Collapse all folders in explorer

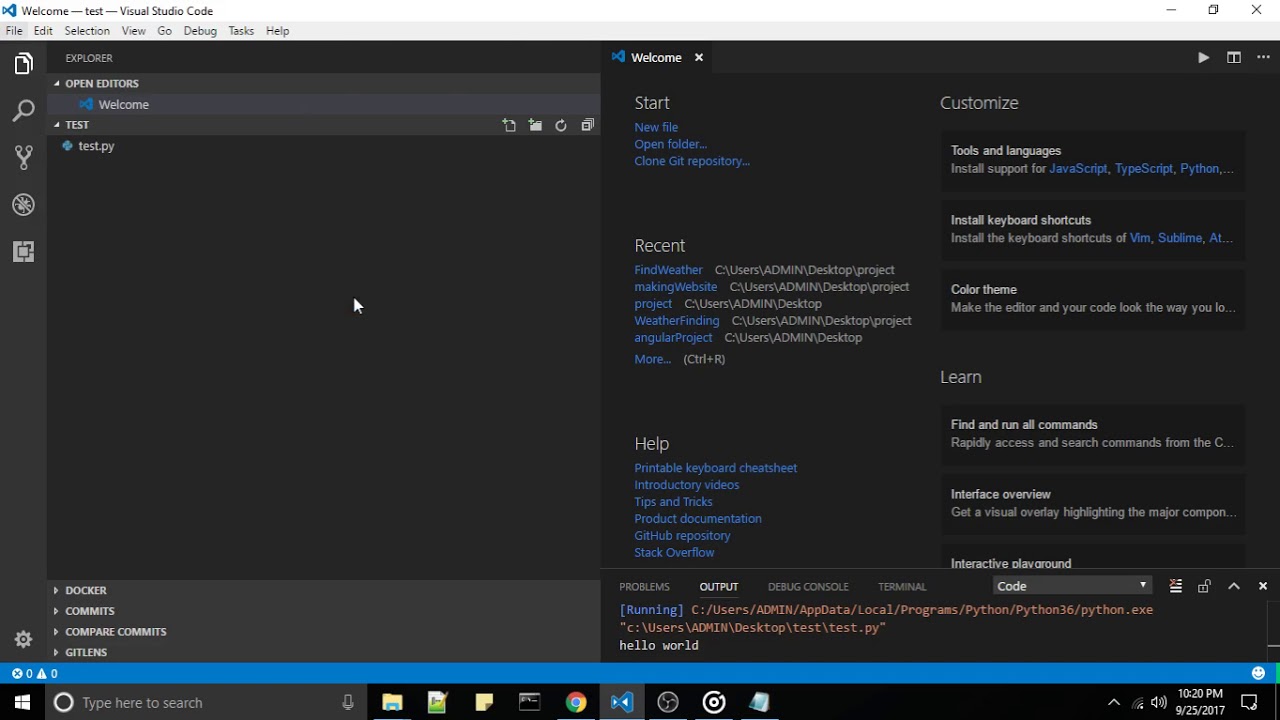tap(587, 125)
